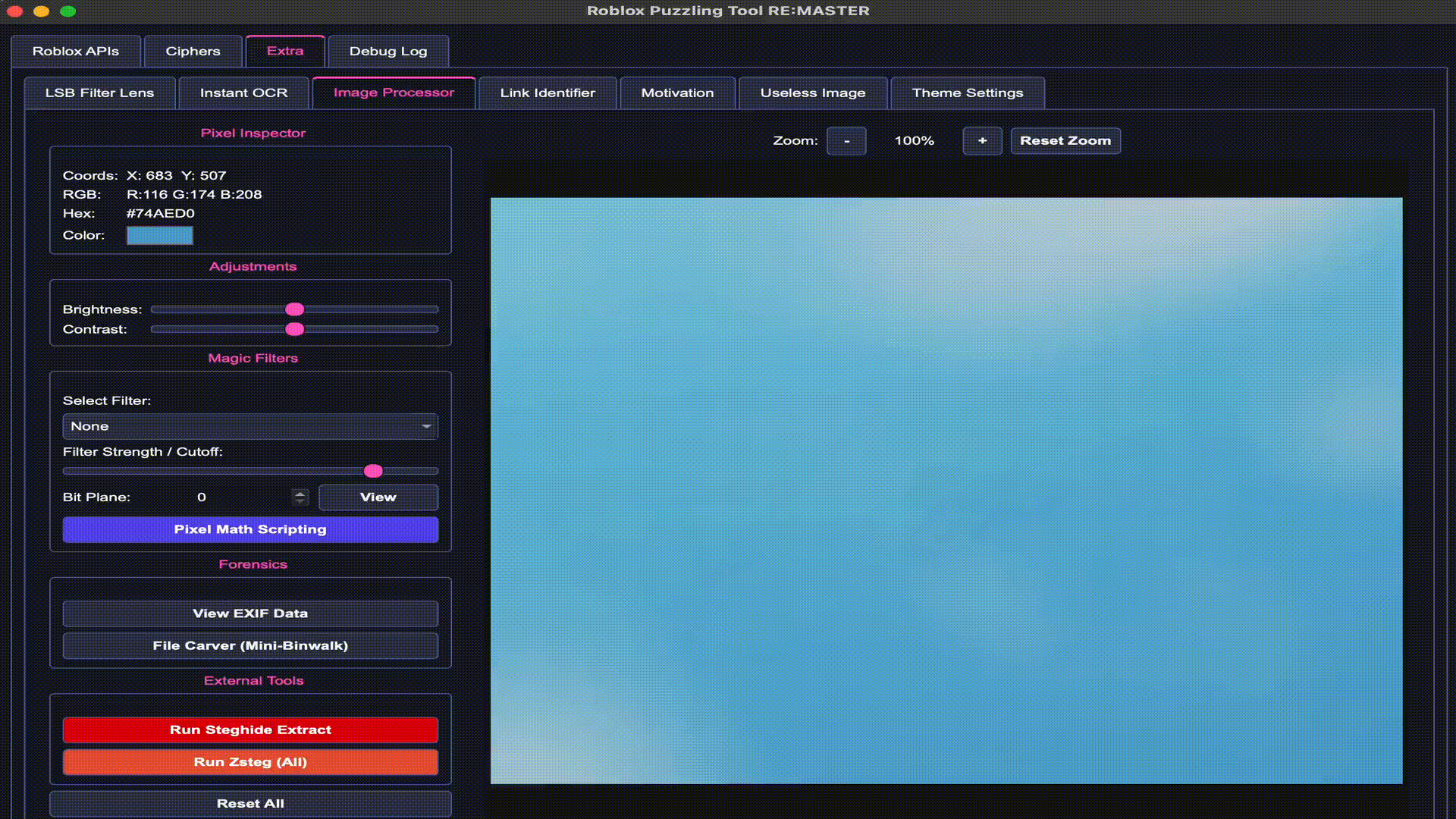Launch File Carver (Mini-Binwalk)
1456x819 pixels.
(x=250, y=645)
